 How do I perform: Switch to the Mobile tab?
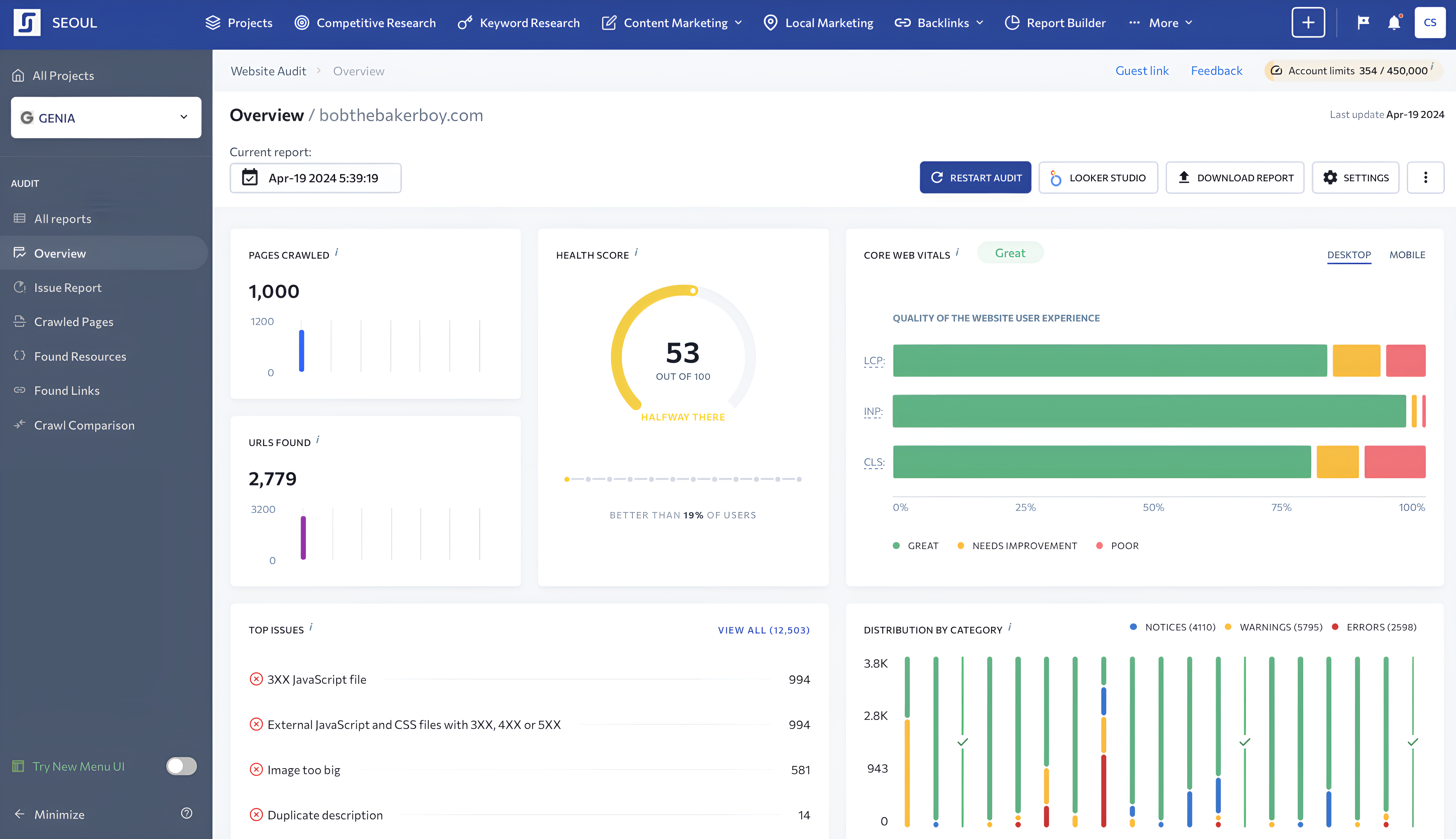[1407, 255]
